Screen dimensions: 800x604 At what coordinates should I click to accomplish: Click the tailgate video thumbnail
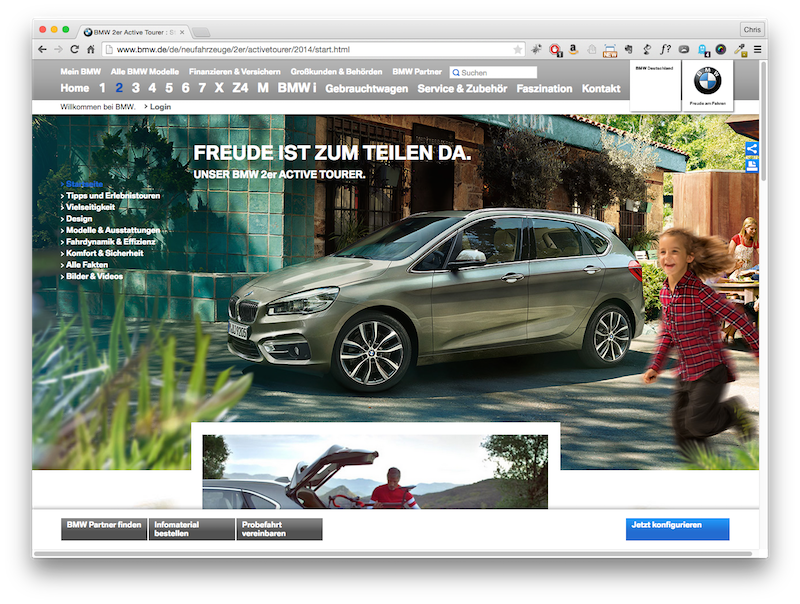(x=375, y=472)
